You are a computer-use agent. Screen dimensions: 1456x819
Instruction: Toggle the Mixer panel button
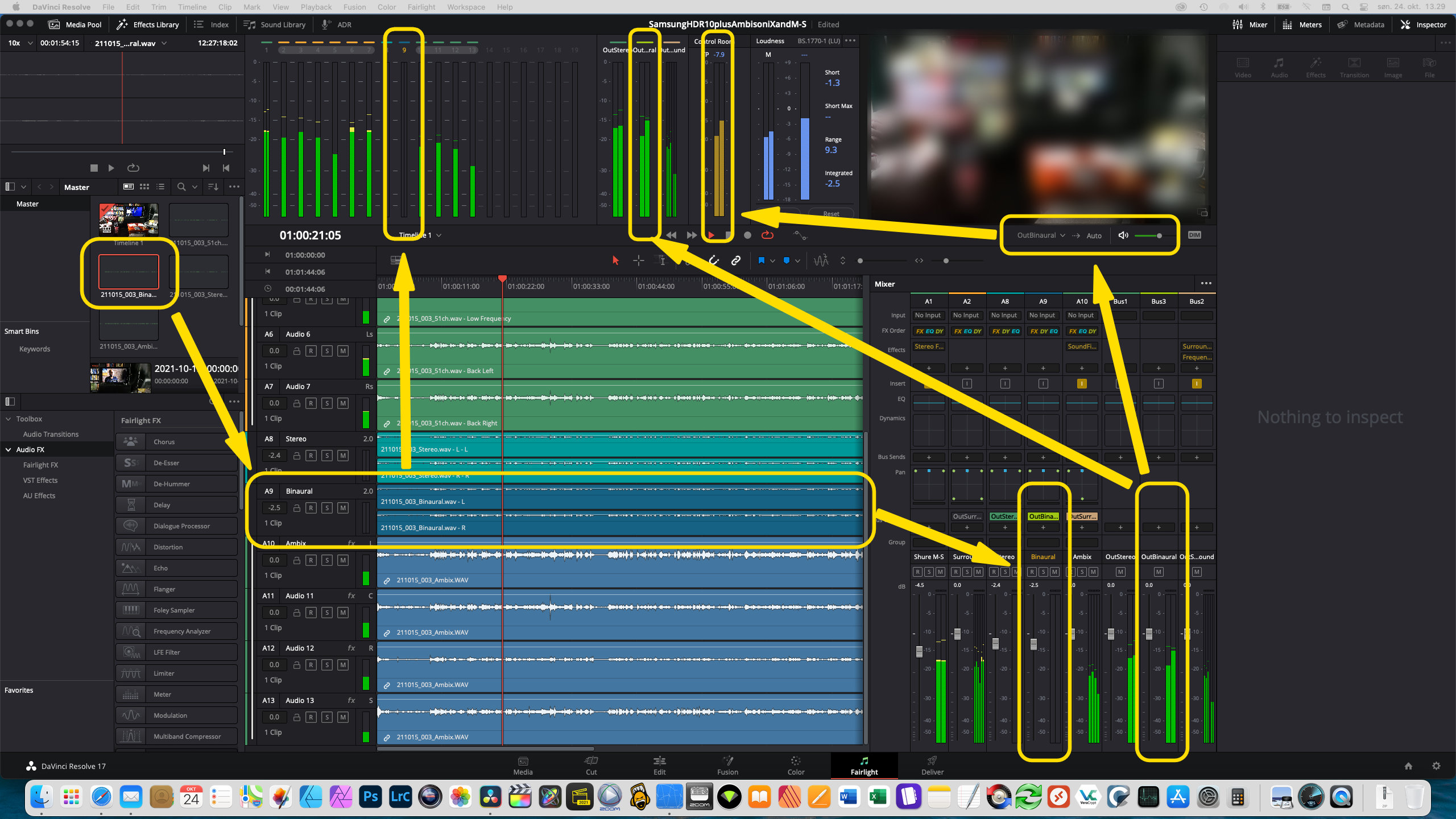[1250, 24]
